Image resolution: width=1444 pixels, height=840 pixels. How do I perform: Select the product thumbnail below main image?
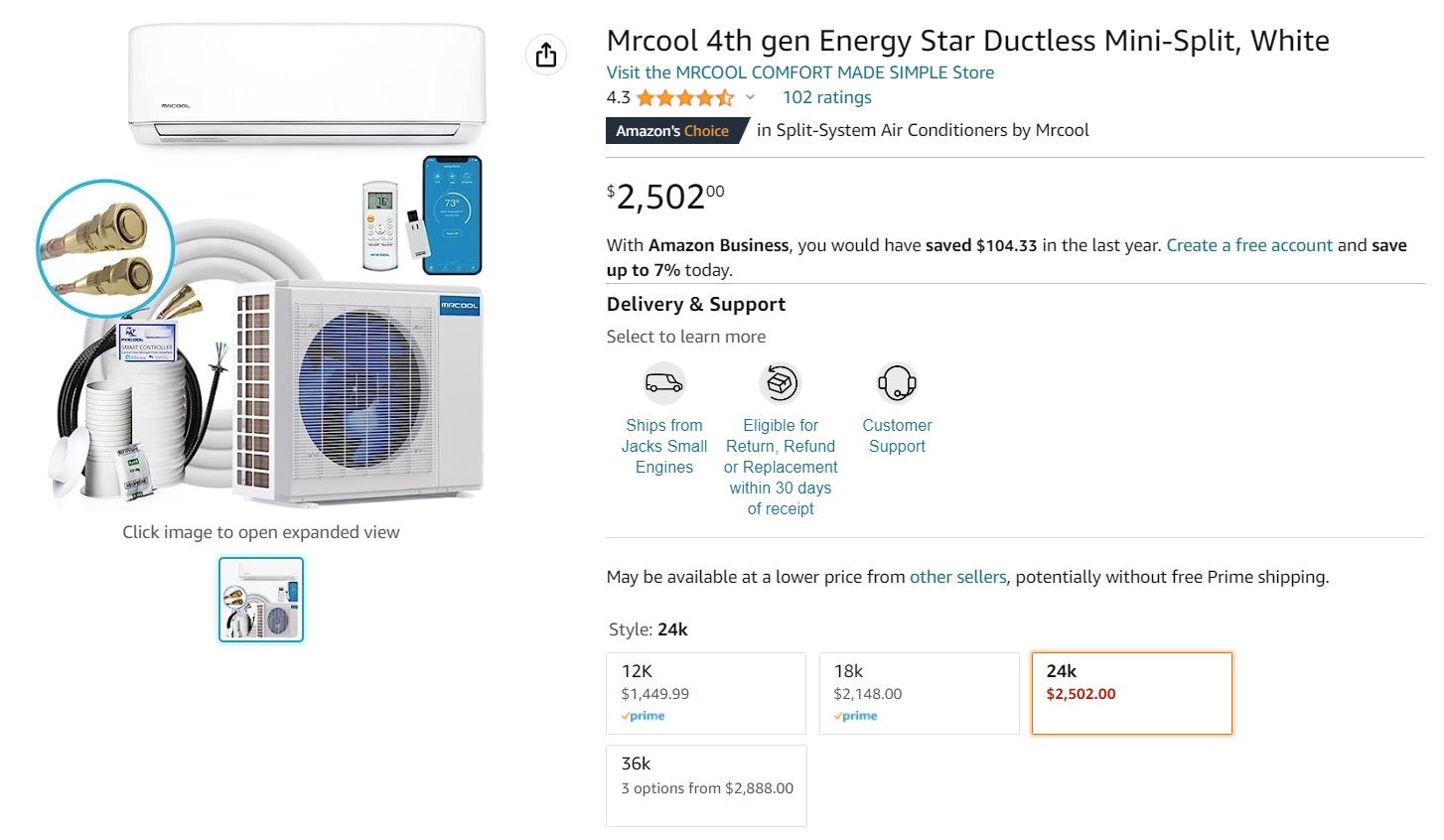point(261,600)
